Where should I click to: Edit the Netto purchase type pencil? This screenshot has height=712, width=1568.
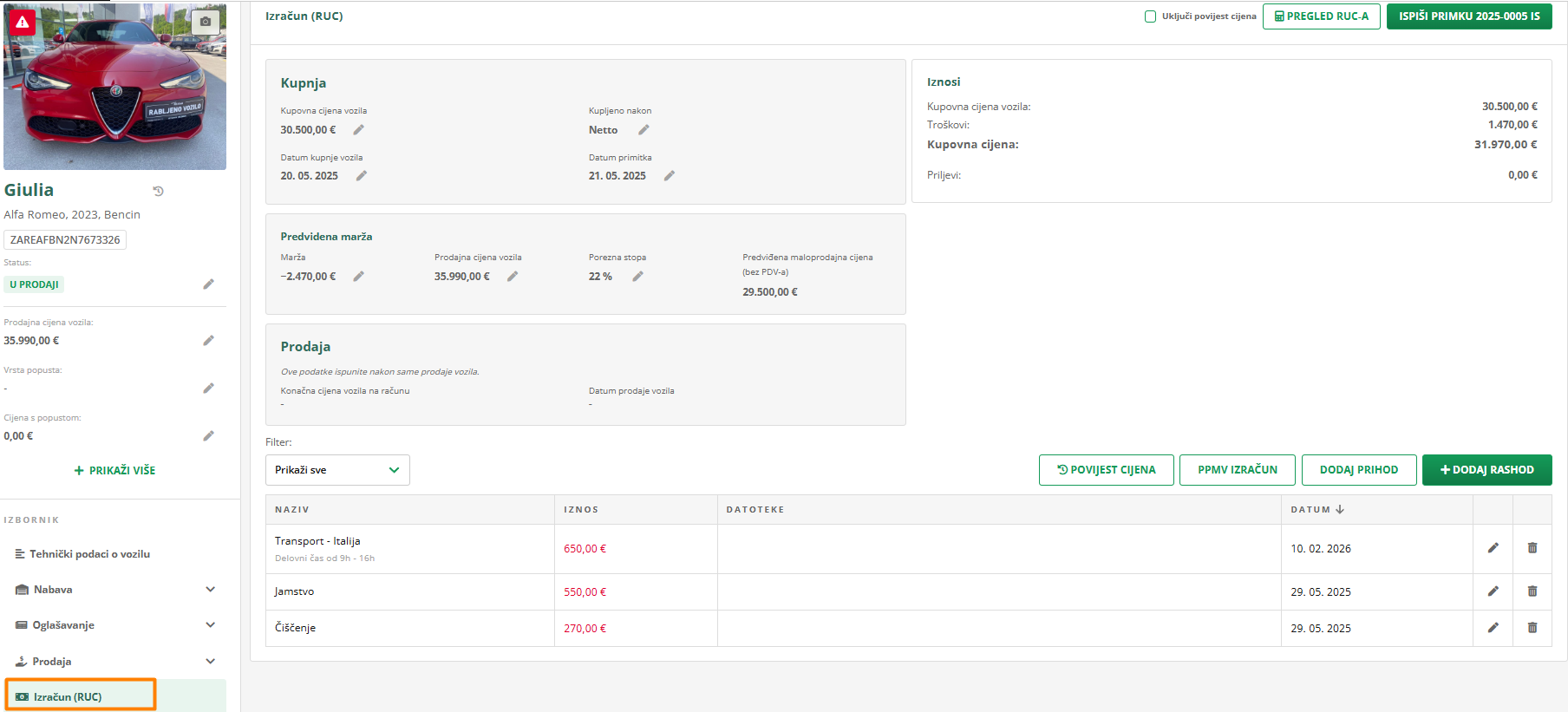(x=644, y=130)
